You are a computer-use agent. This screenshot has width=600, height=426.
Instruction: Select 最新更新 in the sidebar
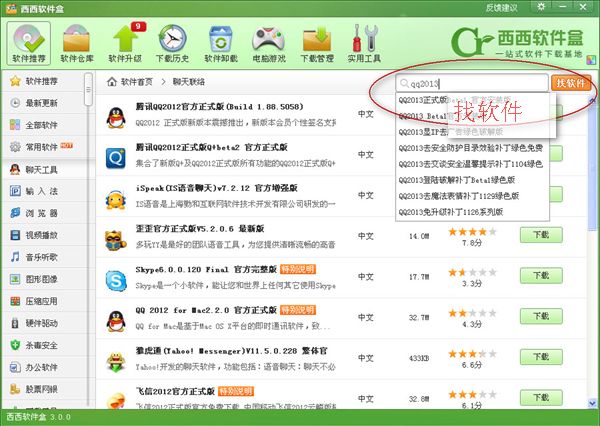[41, 103]
